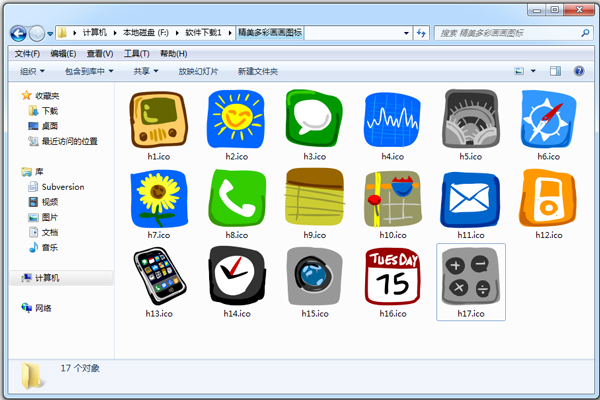Open Subversion library in the sidebar

[x=62, y=187]
